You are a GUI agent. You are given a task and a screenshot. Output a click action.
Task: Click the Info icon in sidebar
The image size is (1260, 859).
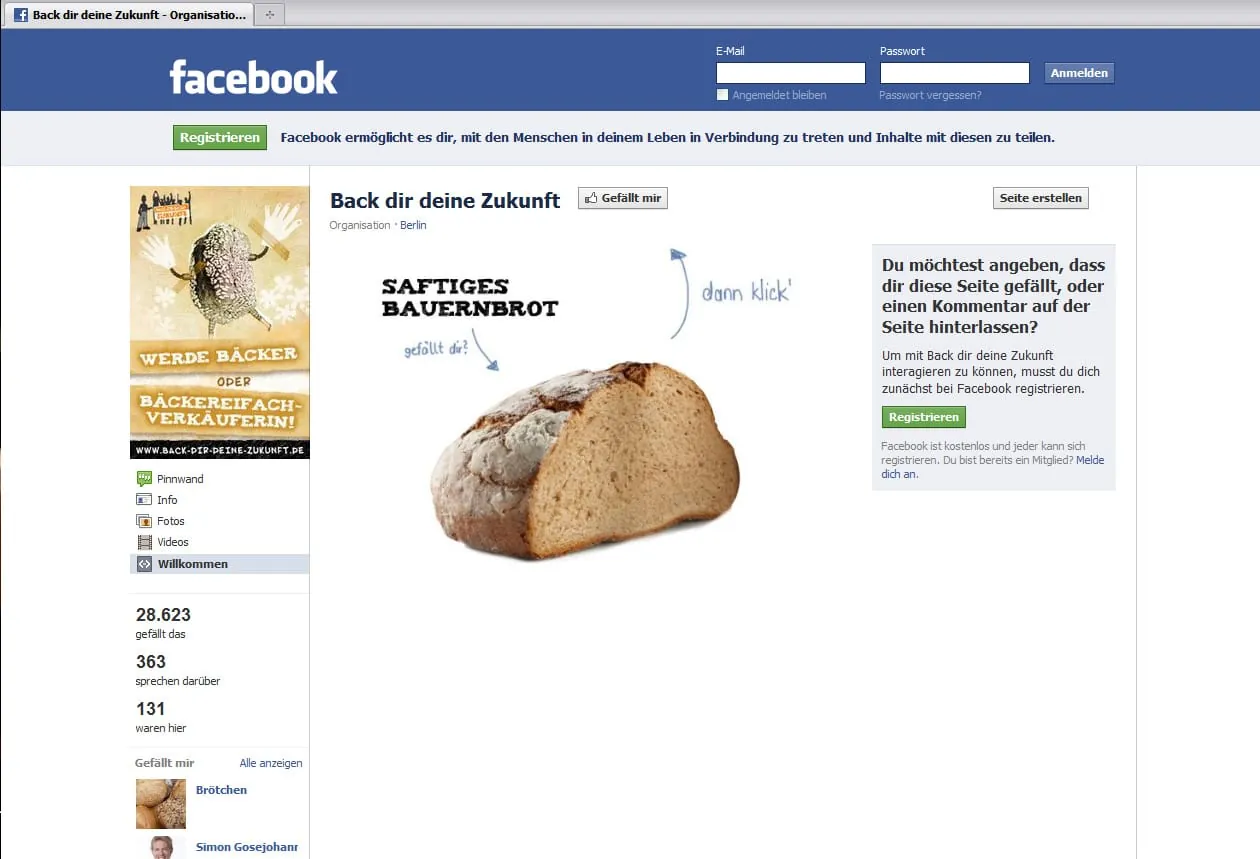click(x=144, y=500)
